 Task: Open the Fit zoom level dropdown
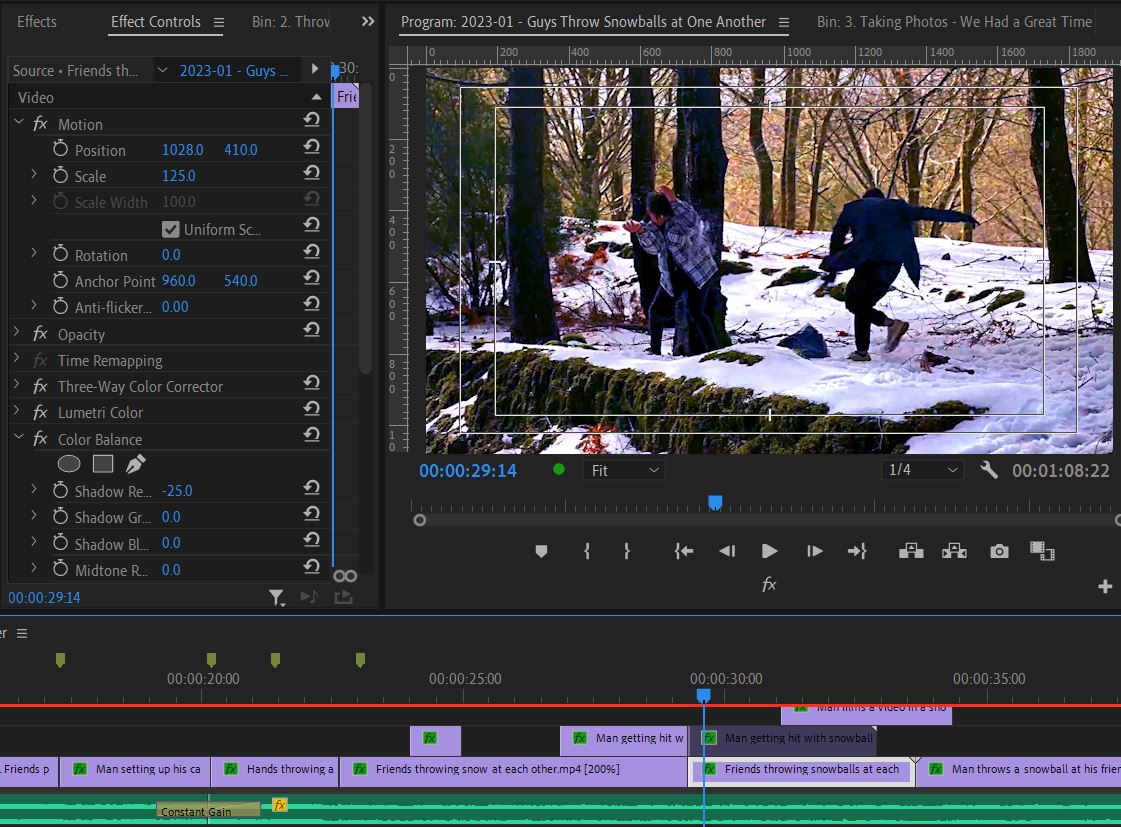pyautogui.click(x=624, y=470)
